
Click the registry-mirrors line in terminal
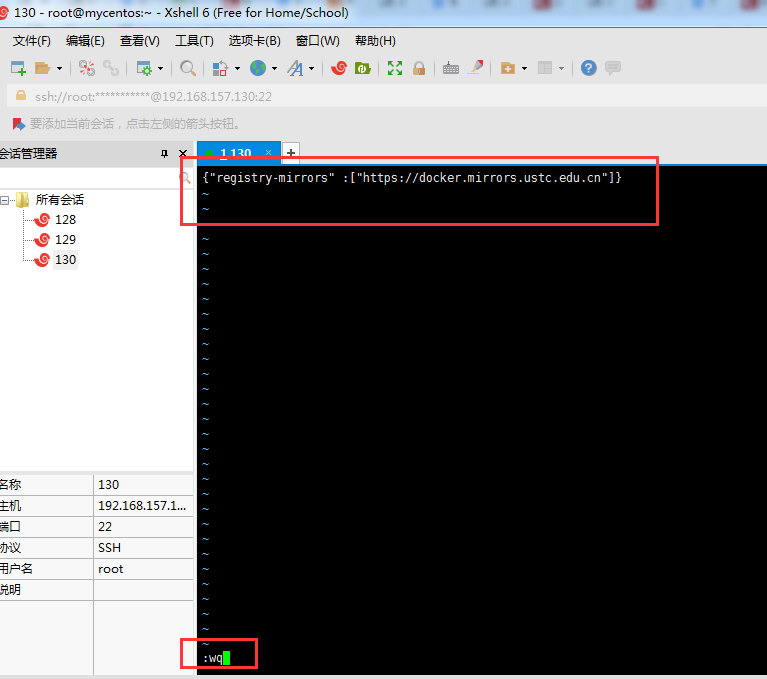pyautogui.click(x=412, y=178)
